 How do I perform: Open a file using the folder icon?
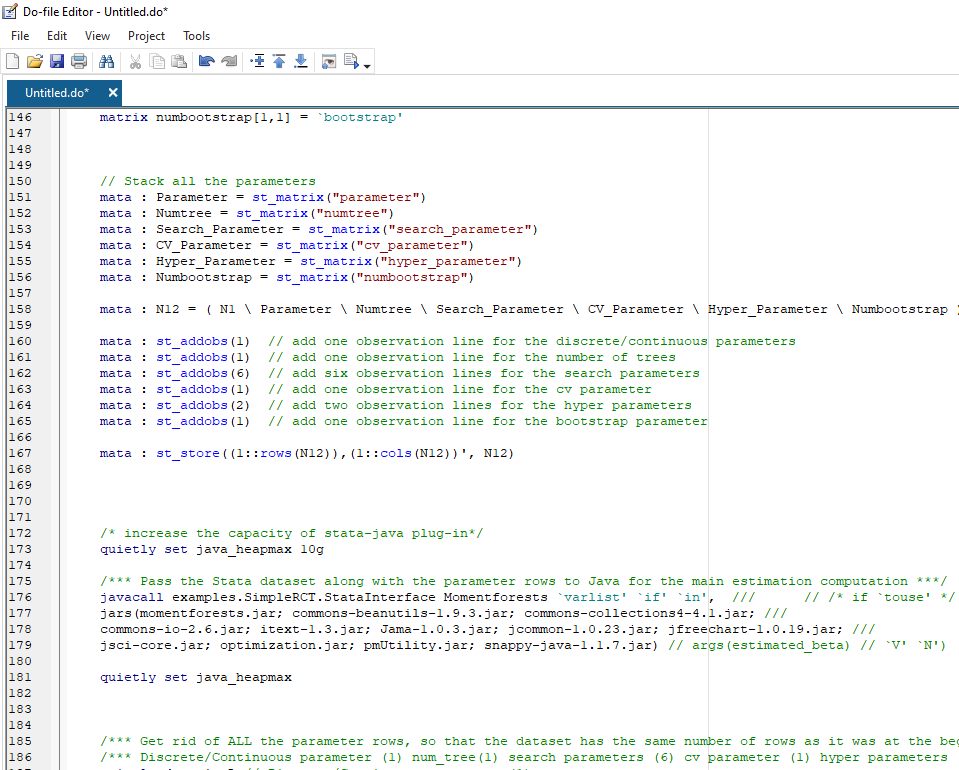point(35,61)
